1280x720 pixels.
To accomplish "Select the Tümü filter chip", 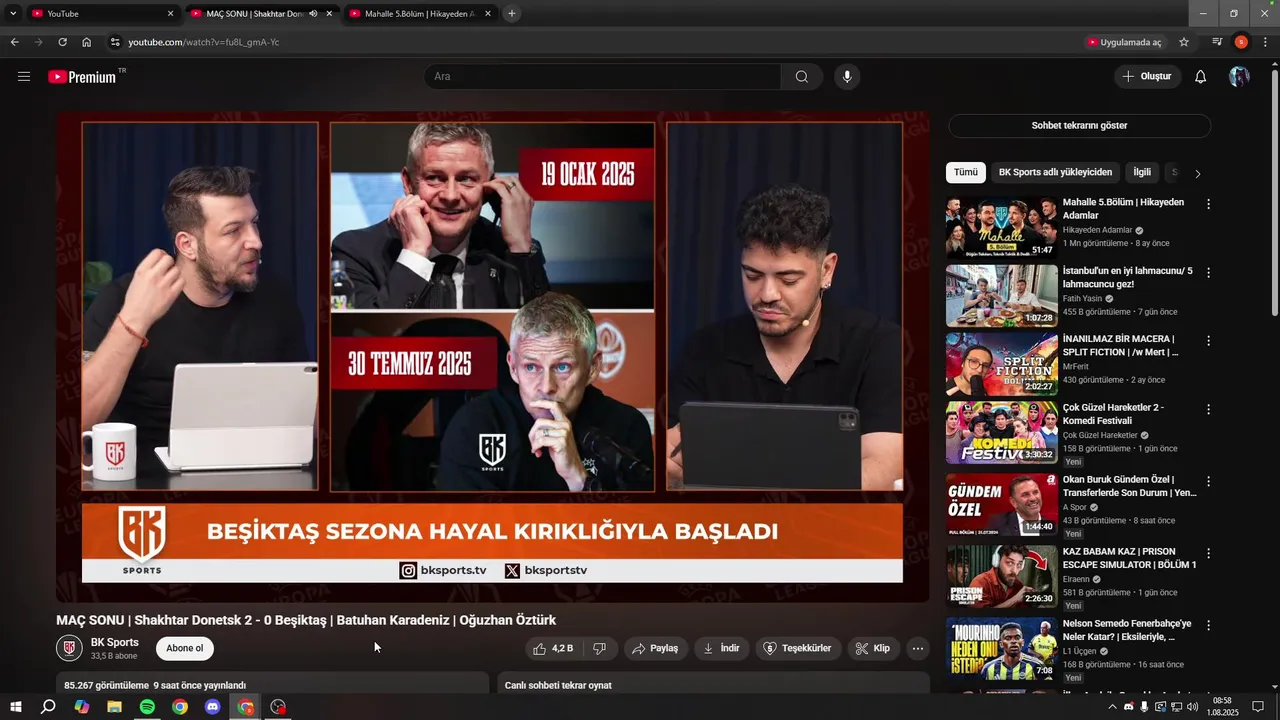I will 966,172.
